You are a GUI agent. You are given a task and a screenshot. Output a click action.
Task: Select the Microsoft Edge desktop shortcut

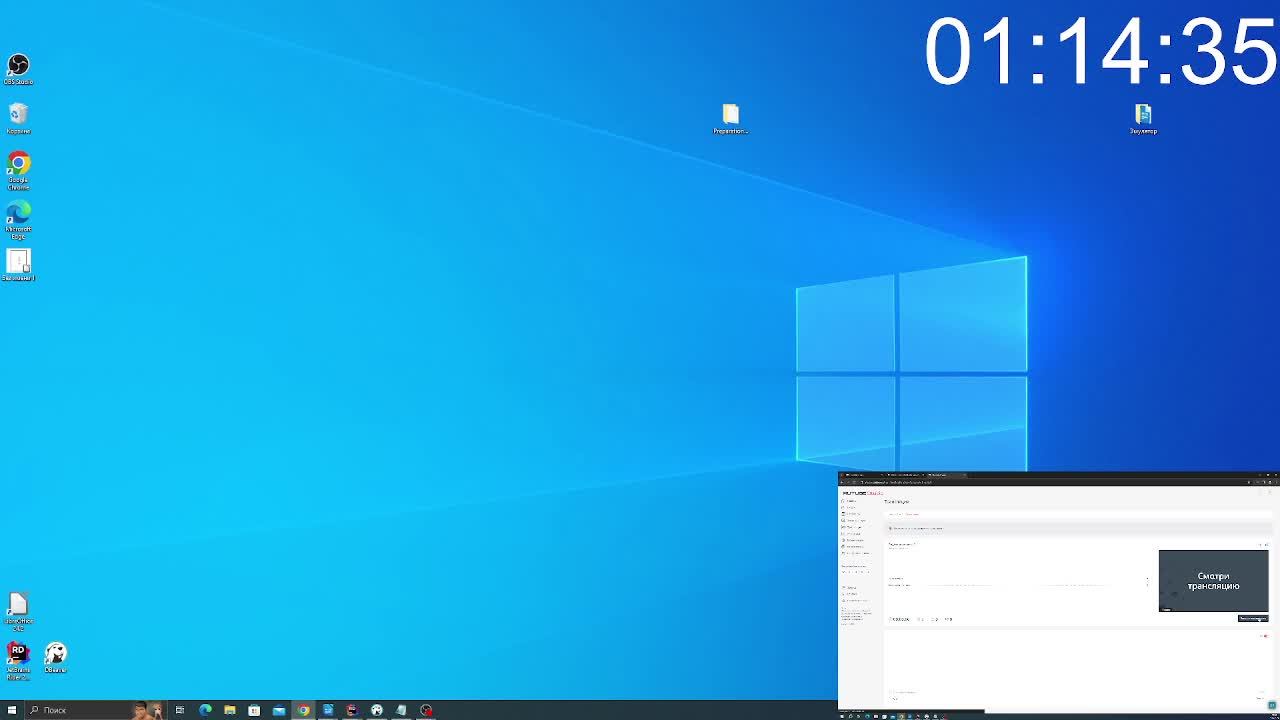click(x=18, y=220)
